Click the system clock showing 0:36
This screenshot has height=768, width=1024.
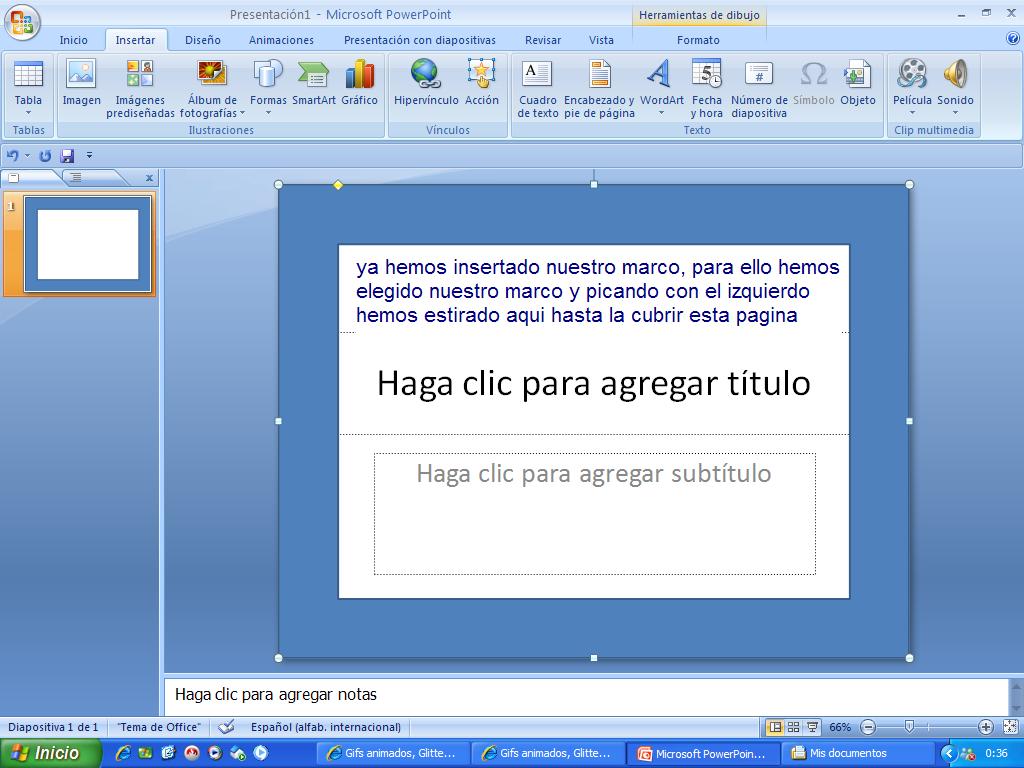(x=996, y=753)
